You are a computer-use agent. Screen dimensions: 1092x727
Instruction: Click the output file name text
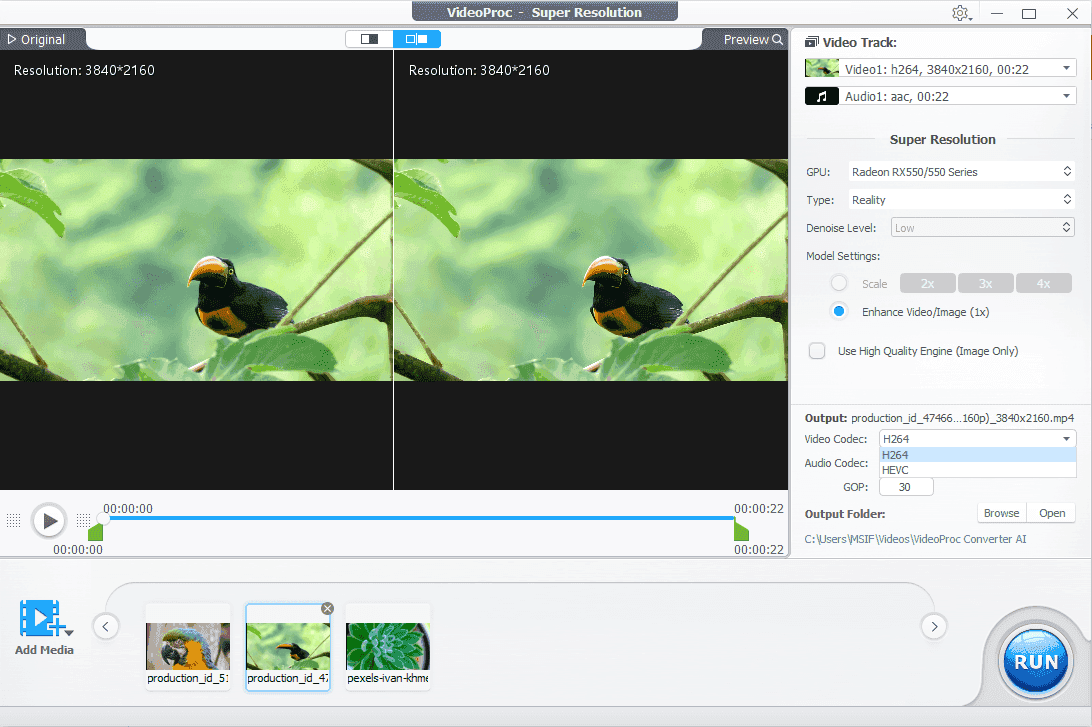pos(962,418)
